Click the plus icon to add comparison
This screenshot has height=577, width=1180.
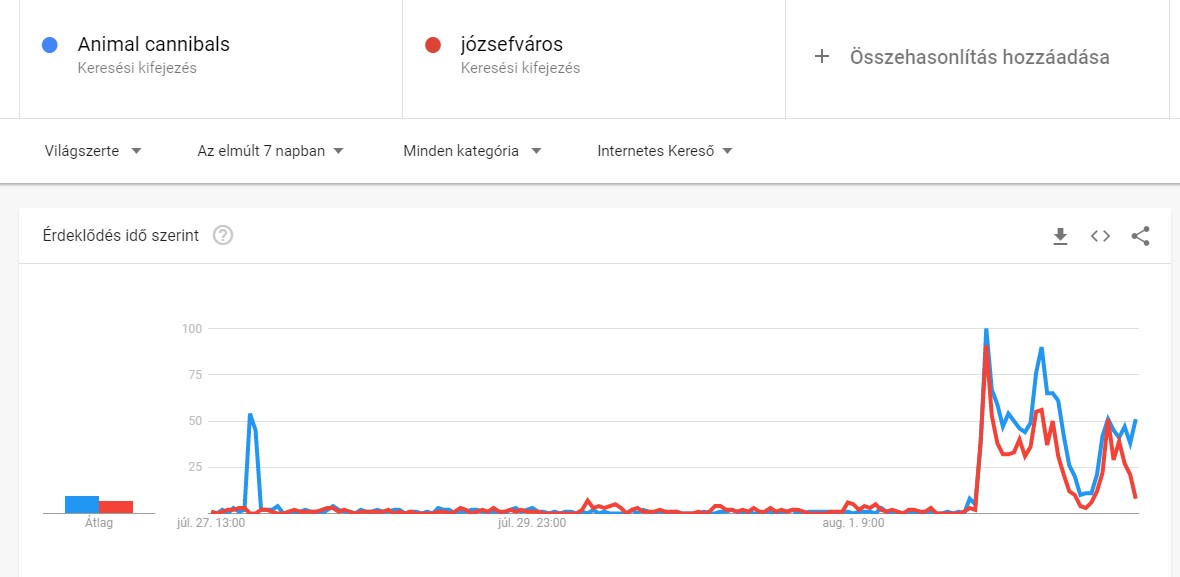click(x=822, y=57)
